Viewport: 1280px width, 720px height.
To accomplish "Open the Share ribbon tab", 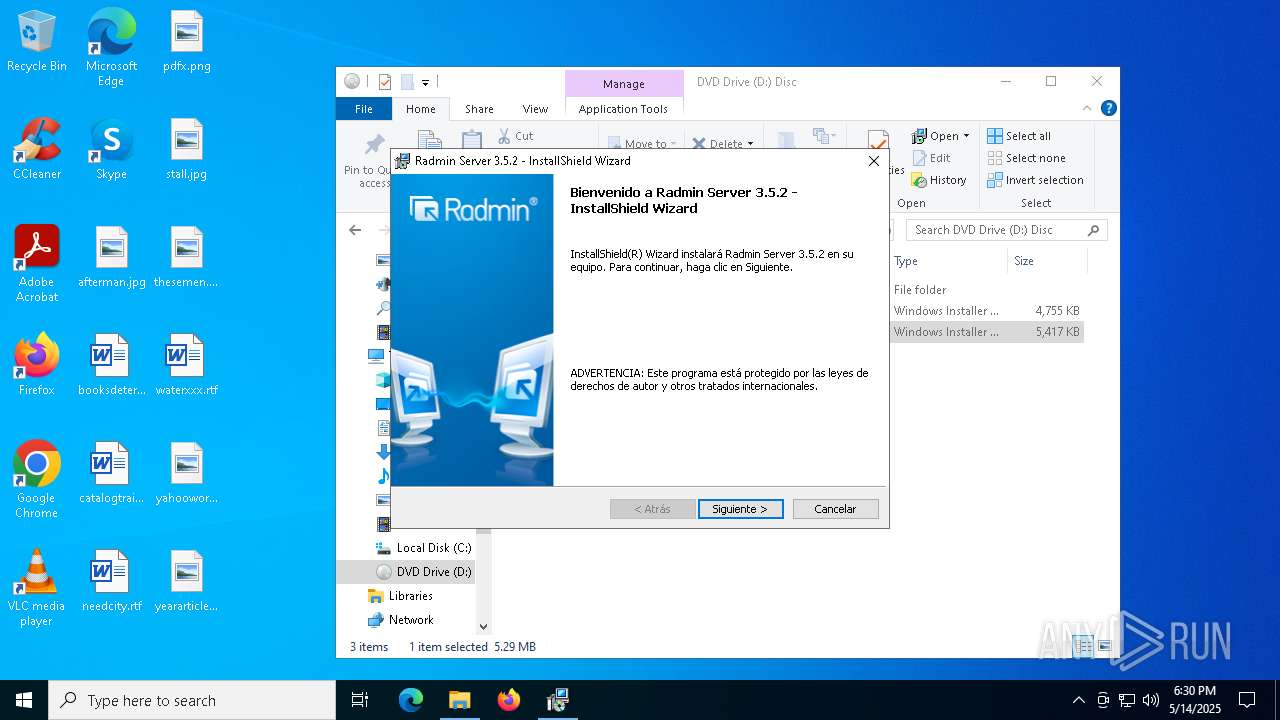I will (479, 109).
